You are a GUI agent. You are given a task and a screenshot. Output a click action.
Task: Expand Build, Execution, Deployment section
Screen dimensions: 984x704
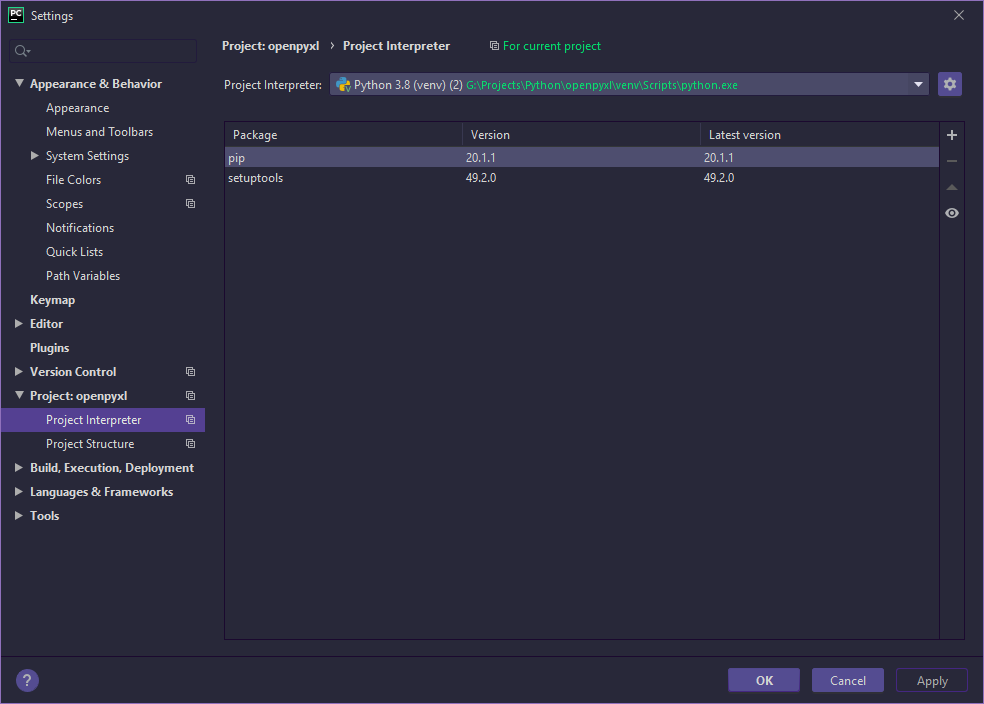[x=19, y=467]
